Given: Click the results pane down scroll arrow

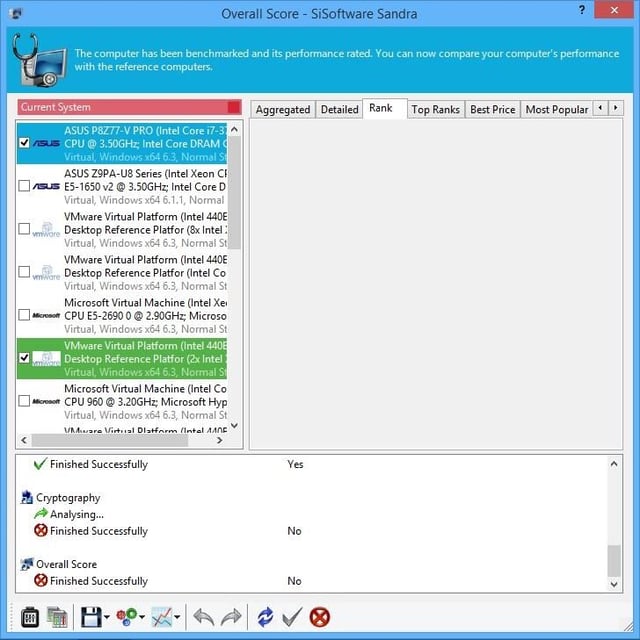Looking at the screenshot, I should point(614,584).
